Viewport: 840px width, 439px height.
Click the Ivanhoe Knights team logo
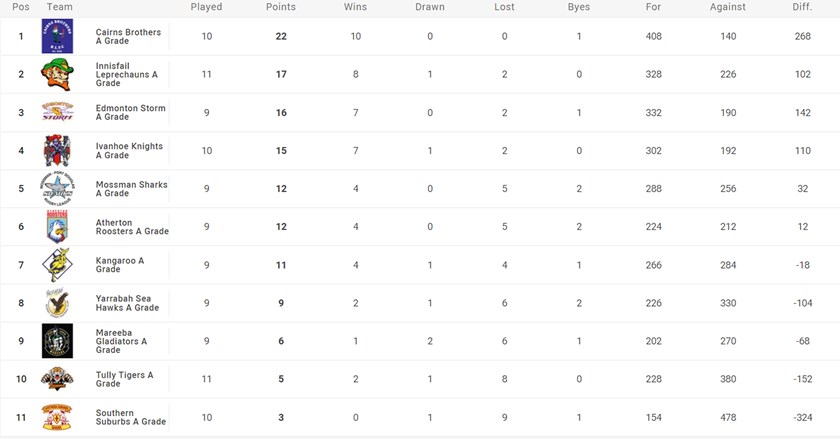tap(56, 151)
